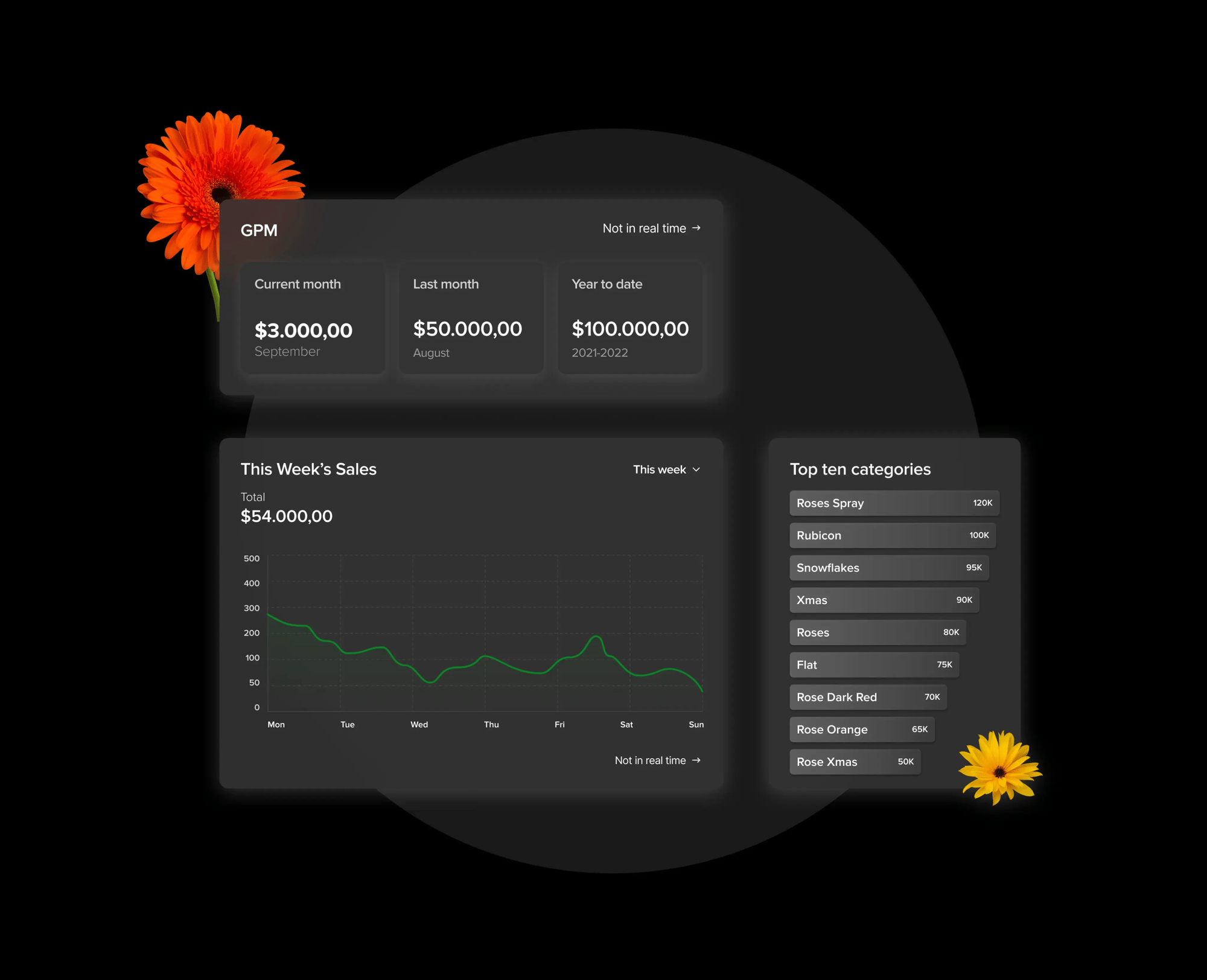The height and width of the screenshot is (980, 1207).
Task: Click the Snowflakes category row
Action: [888, 568]
